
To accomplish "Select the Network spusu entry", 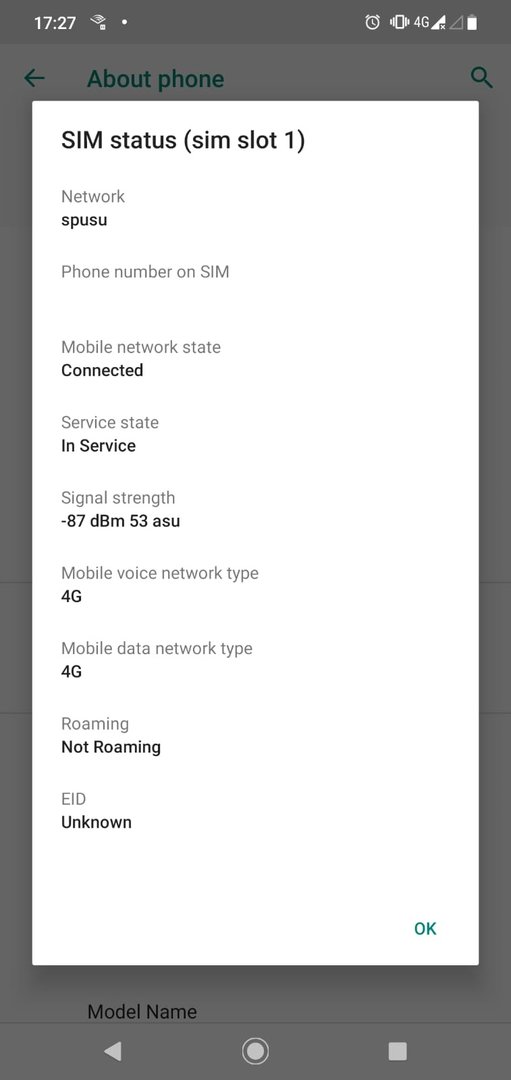I will point(255,208).
